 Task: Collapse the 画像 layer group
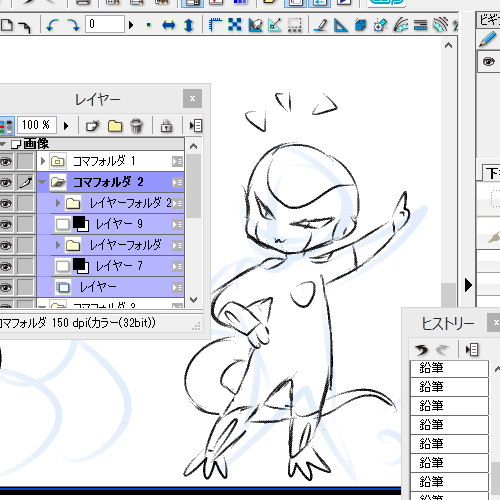3,144
